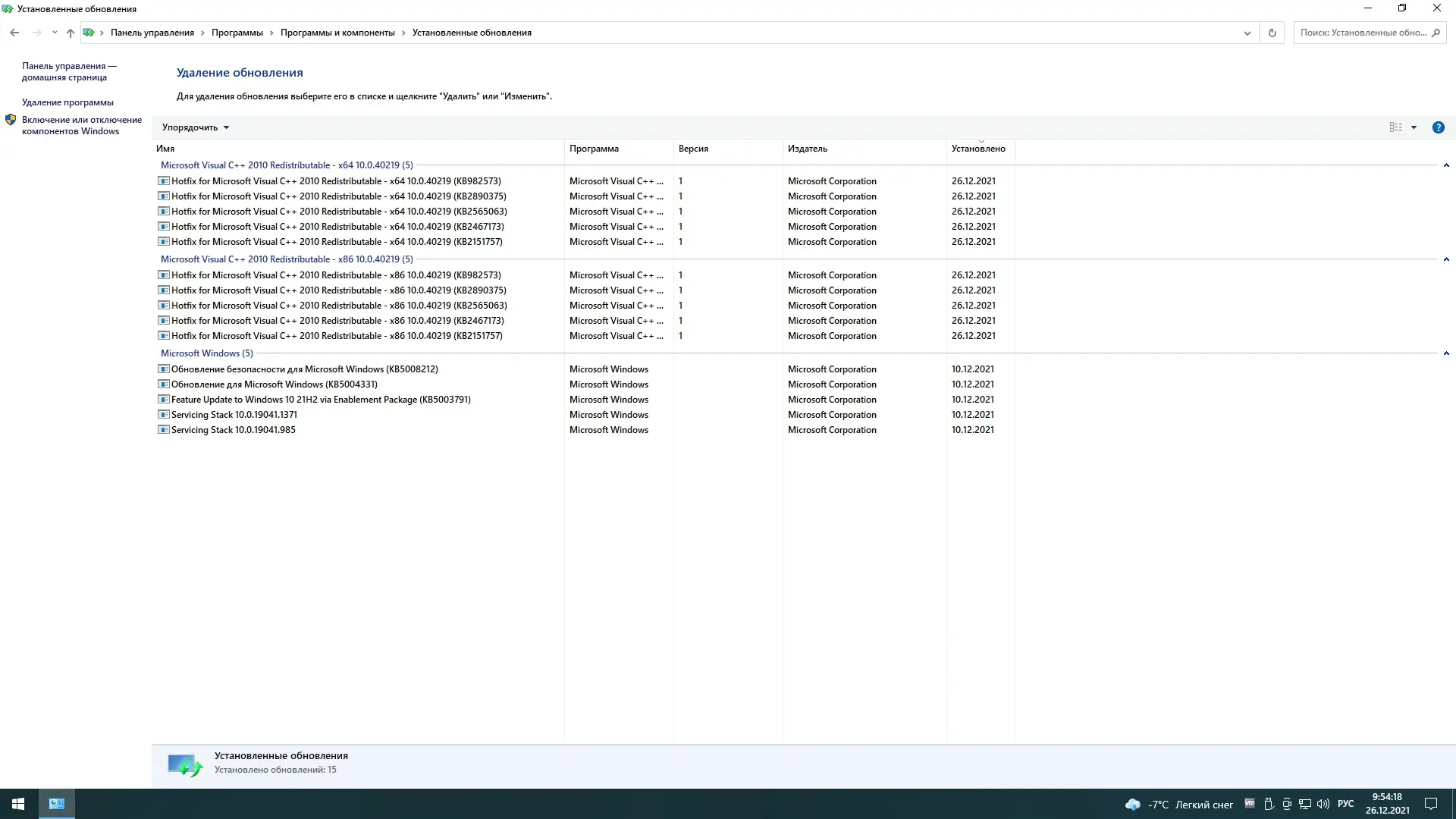
Task: Click search magnifier in search box
Action: click(1436, 33)
